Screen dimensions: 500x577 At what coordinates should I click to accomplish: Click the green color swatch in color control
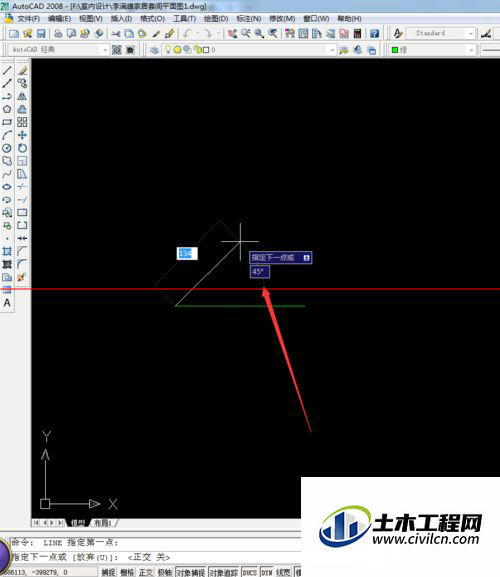[x=395, y=50]
